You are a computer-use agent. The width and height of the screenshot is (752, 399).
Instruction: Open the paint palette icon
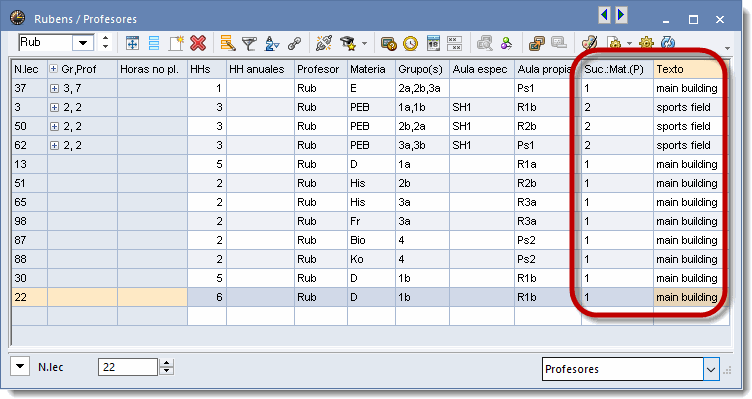pos(589,43)
